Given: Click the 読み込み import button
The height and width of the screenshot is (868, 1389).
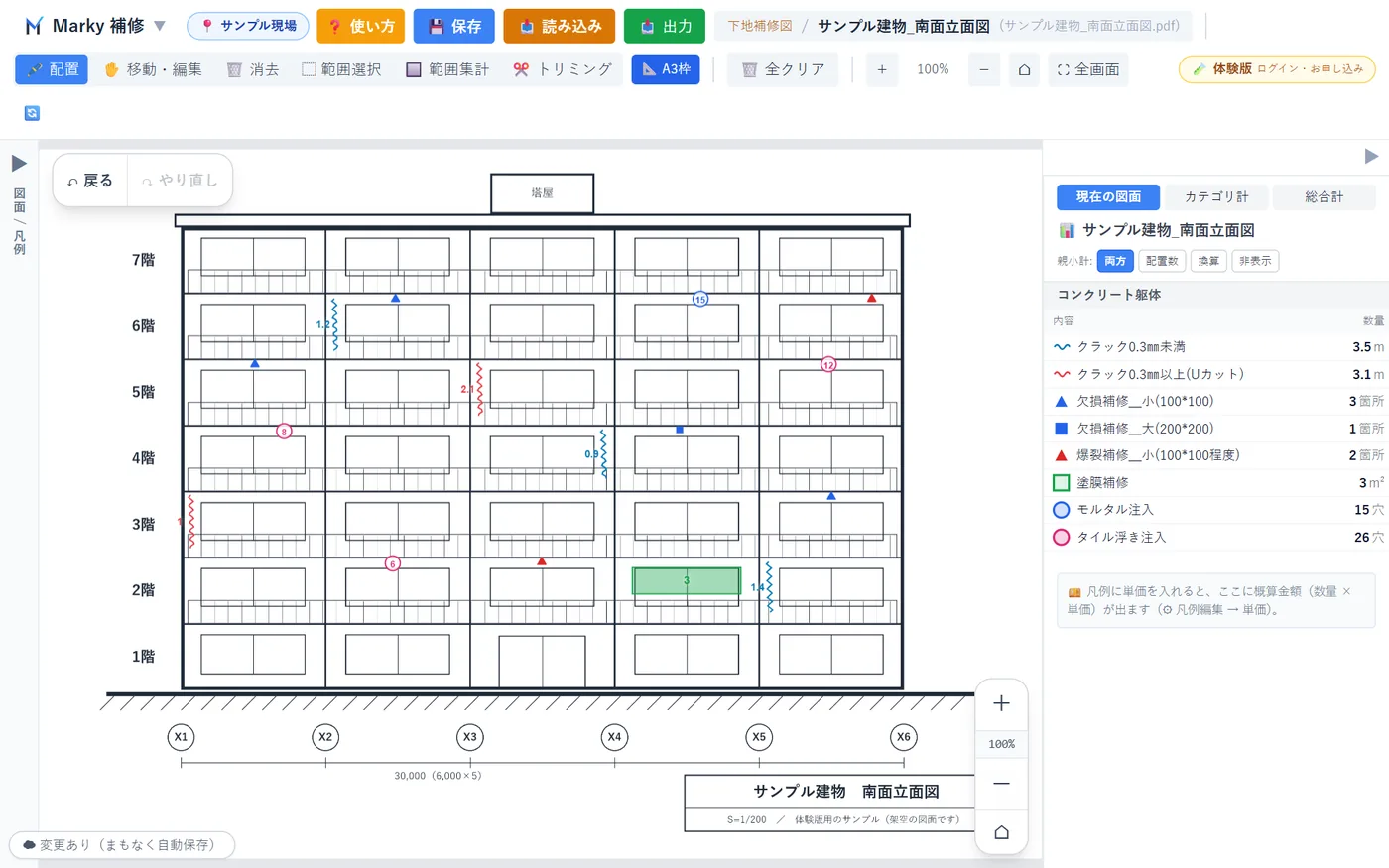Looking at the screenshot, I should 560,26.
